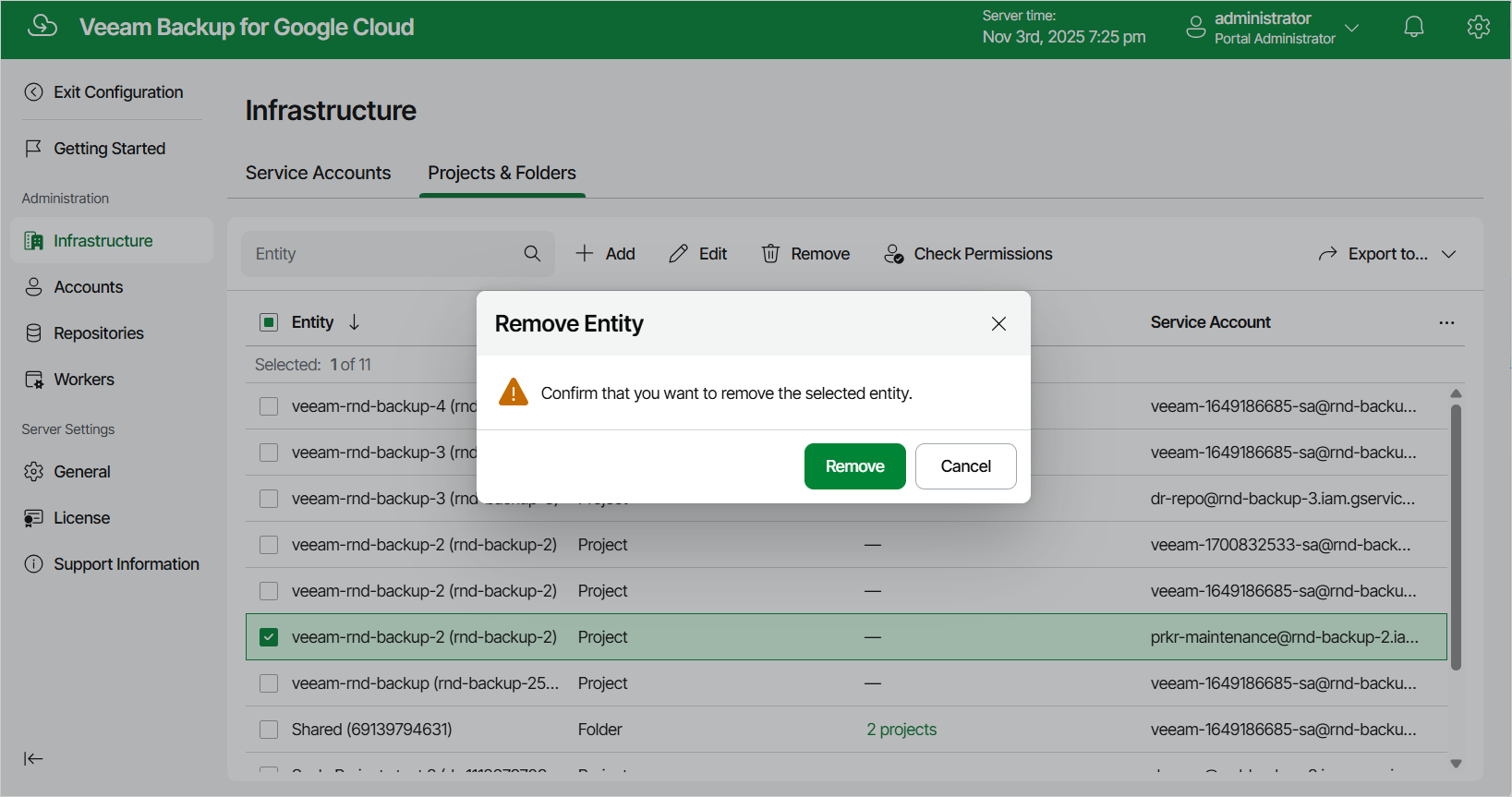Click the Support Information info icon
The height and width of the screenshot is (797, 1512).
pos(34,563)
